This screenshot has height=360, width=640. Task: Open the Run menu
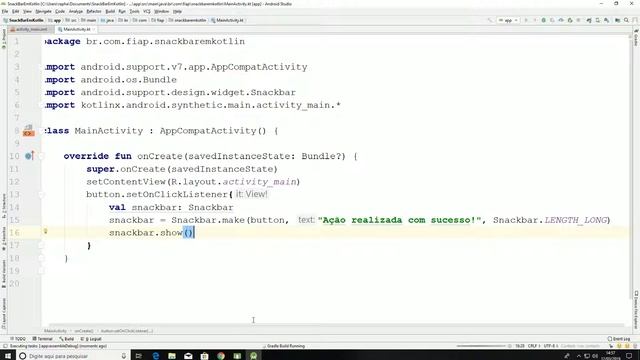[x=122, y=11]
